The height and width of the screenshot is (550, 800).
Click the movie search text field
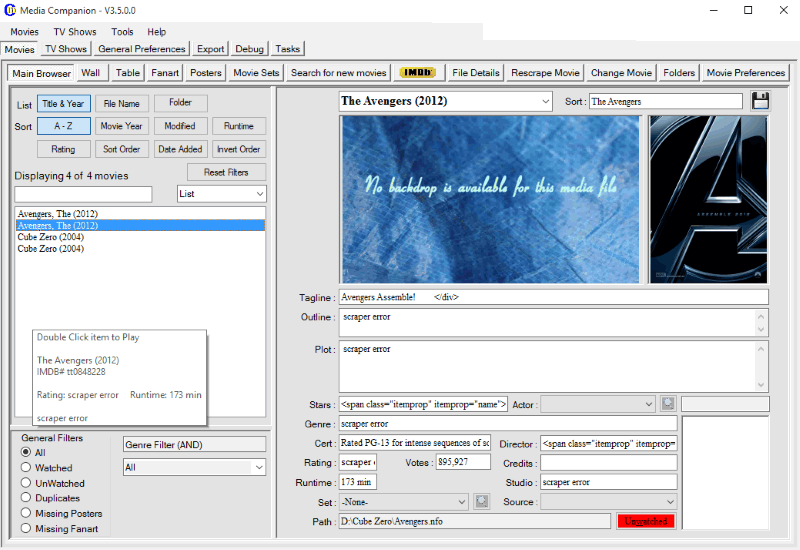[x=83, y=194]
